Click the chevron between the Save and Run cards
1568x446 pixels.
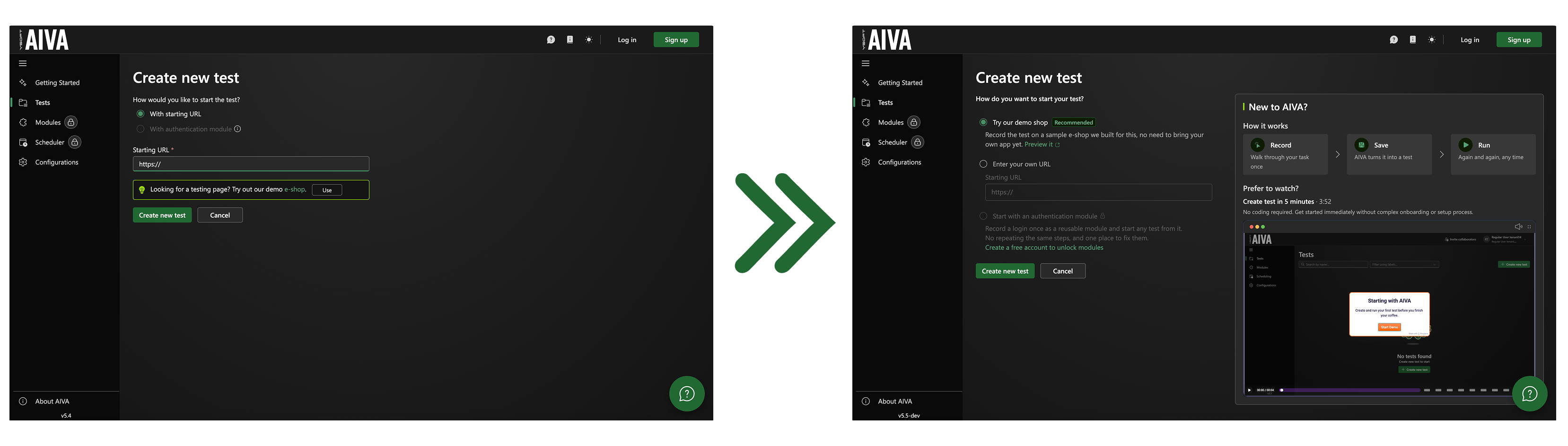tap(1441, 155)
